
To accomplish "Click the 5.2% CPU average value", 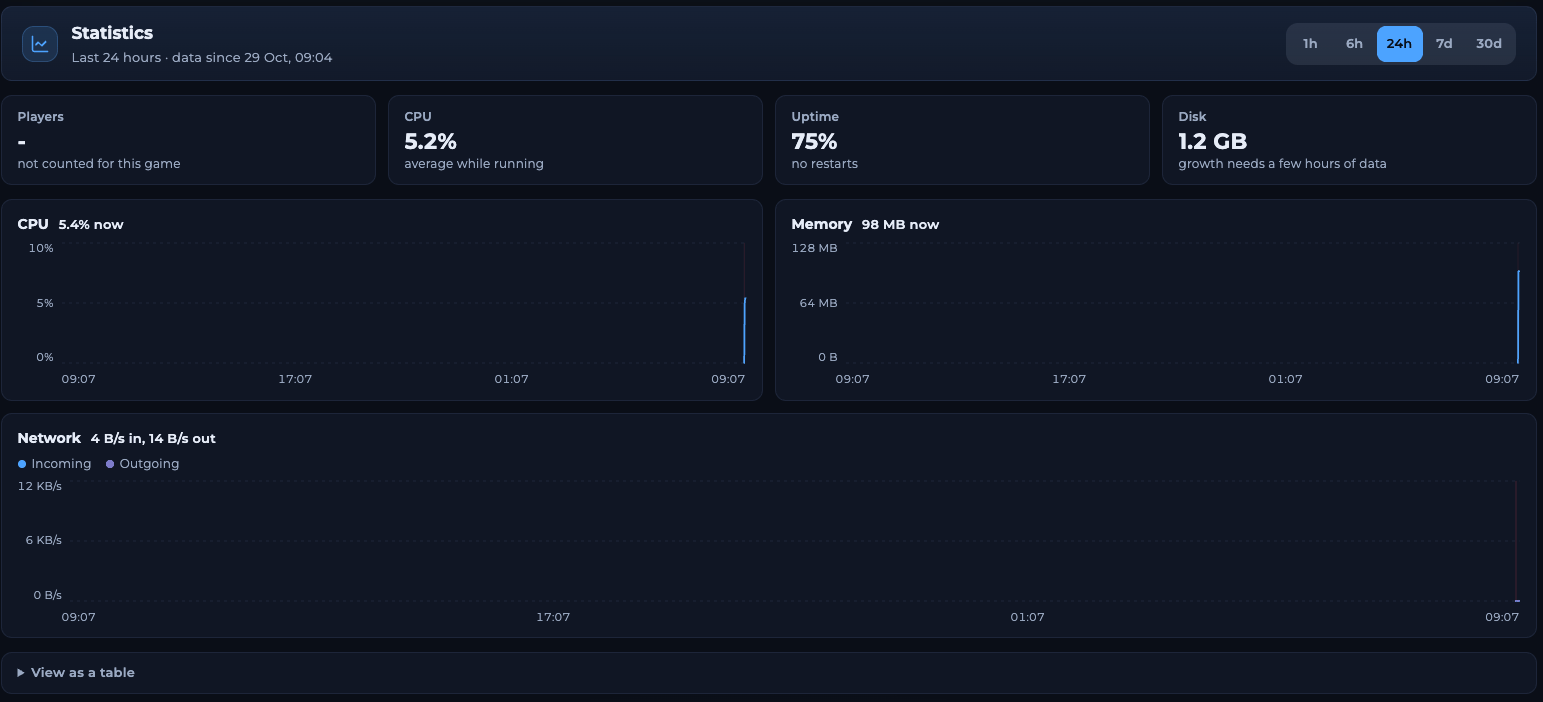I will click(x=430, y=141).
